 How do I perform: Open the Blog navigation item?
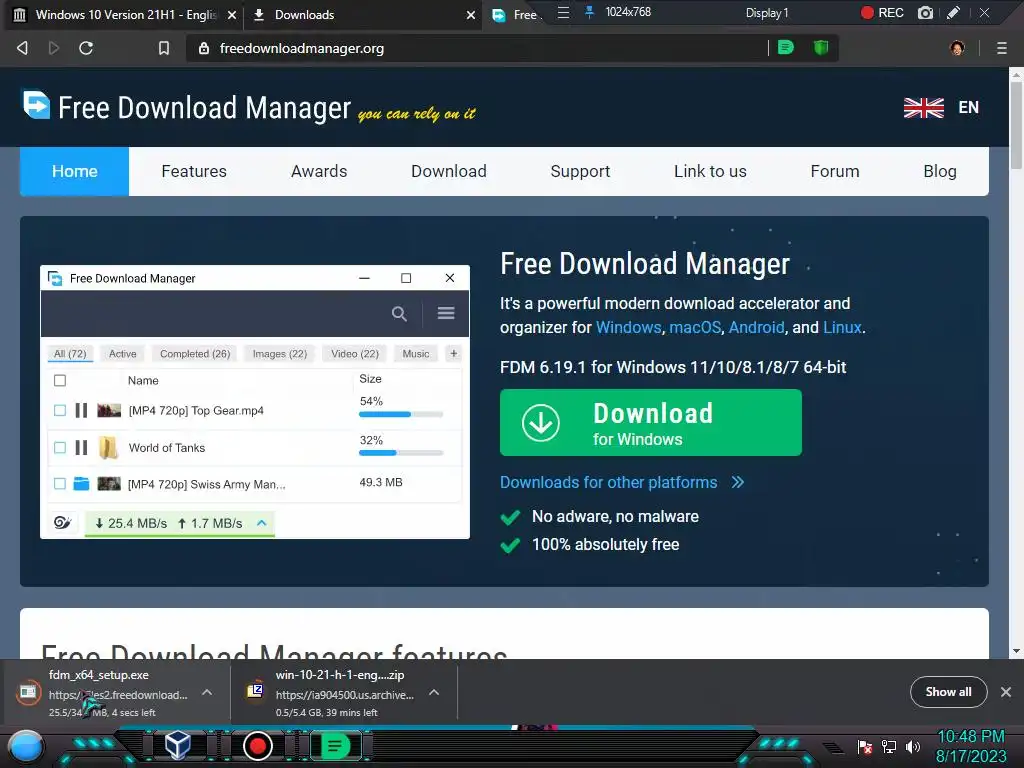coord(940,171)
